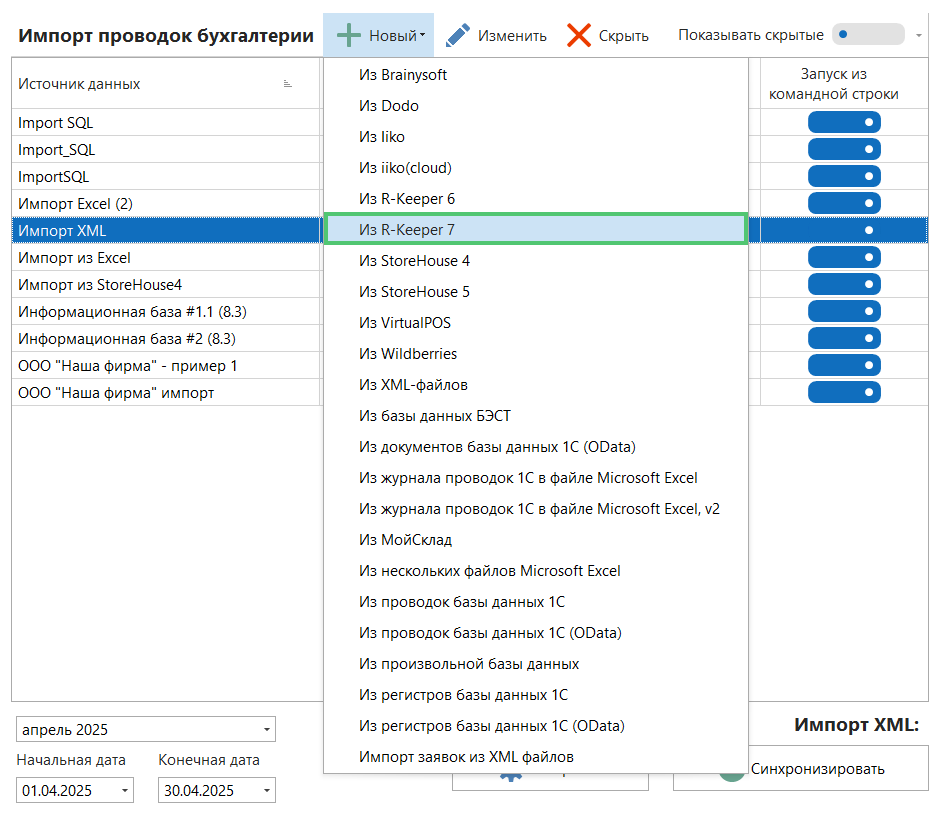
Task: Select Из Wildberries import option
Action: pos(408,354)
